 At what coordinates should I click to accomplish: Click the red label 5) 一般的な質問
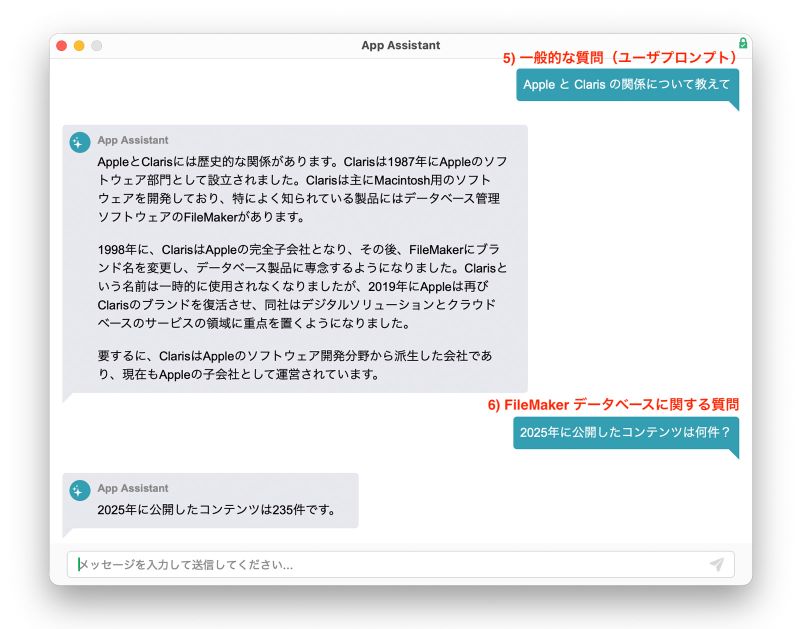[x=620, y=58]
